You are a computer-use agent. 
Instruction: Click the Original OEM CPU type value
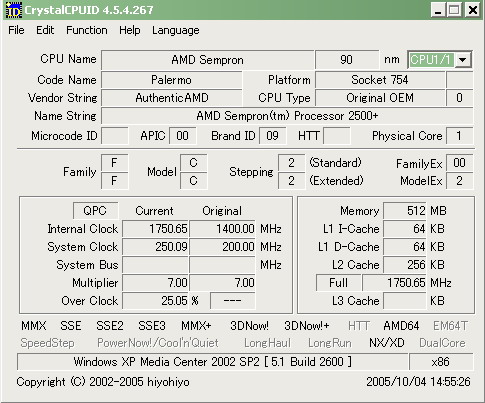coord(380,98)
